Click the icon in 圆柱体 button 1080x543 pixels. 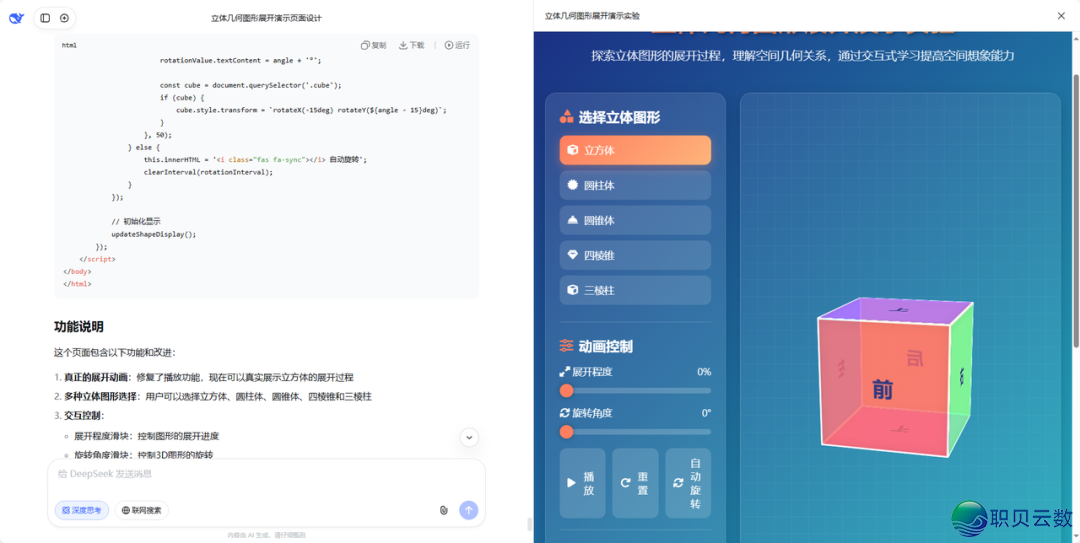pyautogui.click(x=572, y=185)
